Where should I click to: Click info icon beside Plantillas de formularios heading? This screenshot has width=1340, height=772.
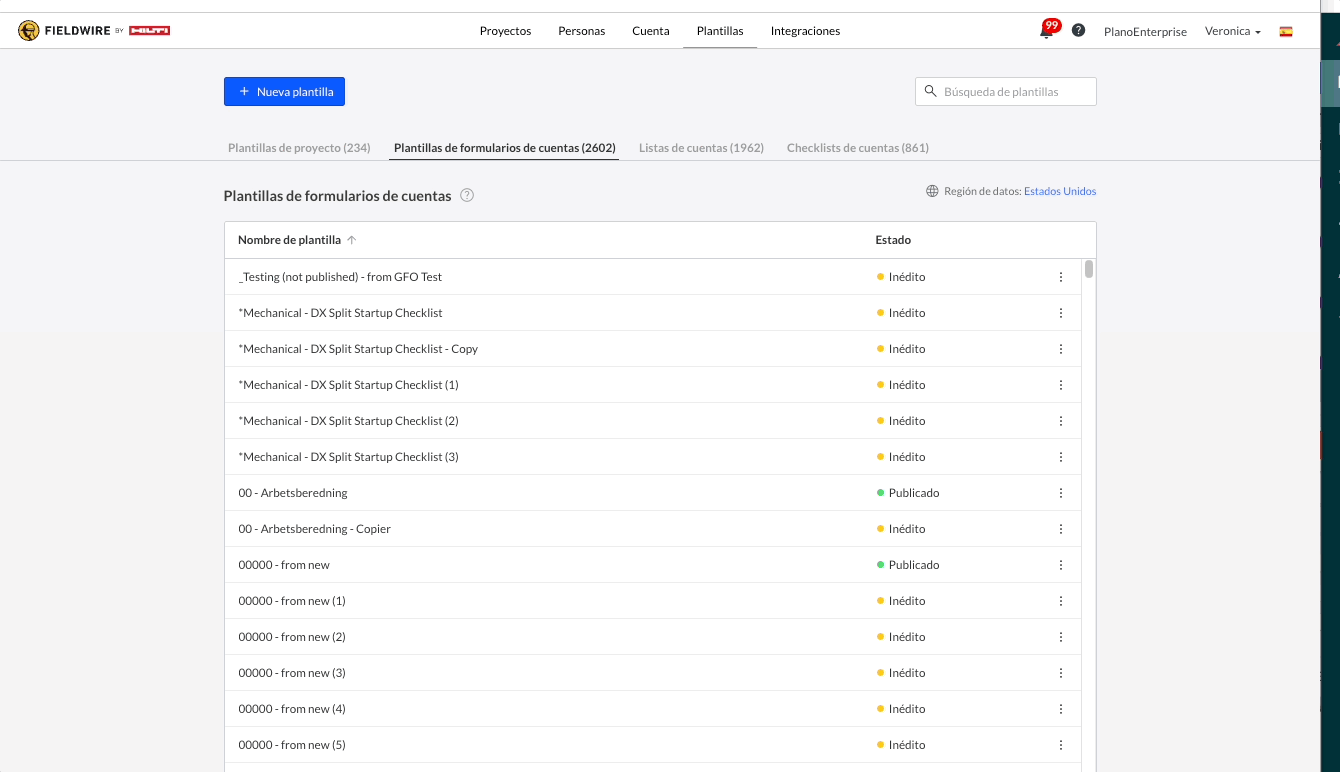467,196
